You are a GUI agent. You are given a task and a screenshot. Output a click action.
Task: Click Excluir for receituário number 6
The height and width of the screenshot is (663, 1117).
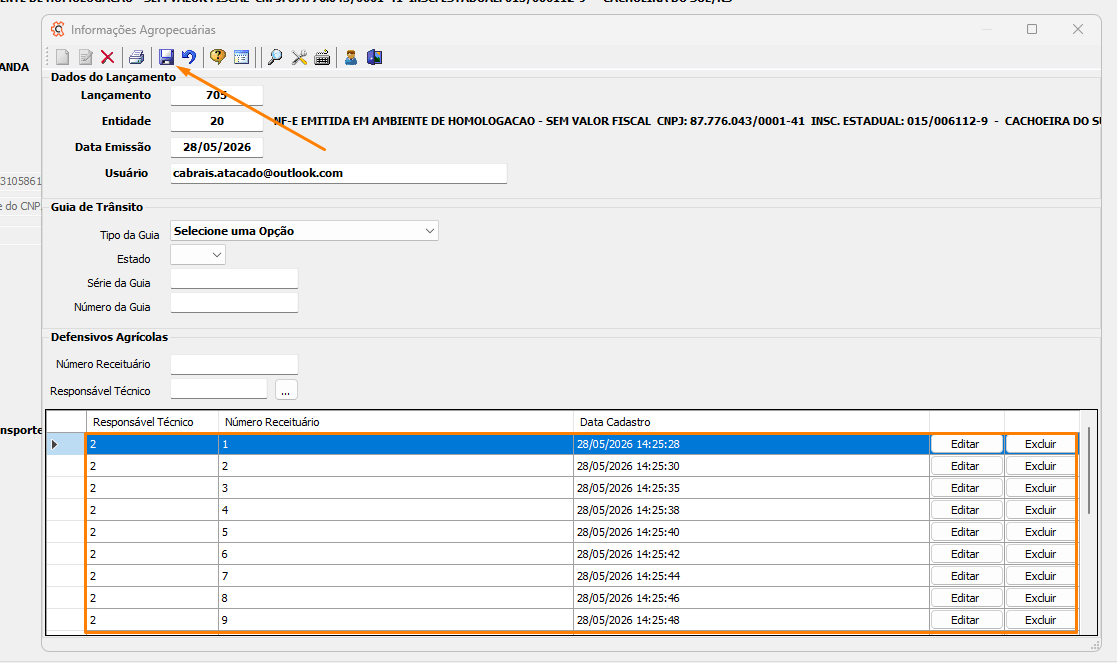click(x=1040, y=554)
